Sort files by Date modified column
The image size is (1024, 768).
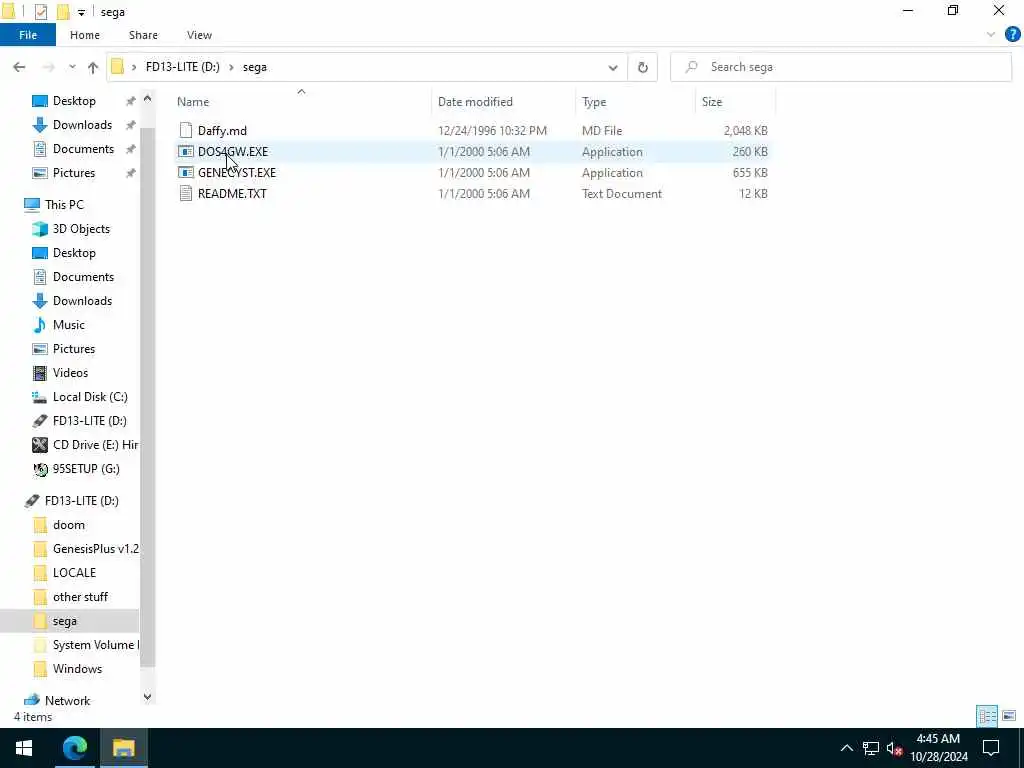tap(475, 102)
